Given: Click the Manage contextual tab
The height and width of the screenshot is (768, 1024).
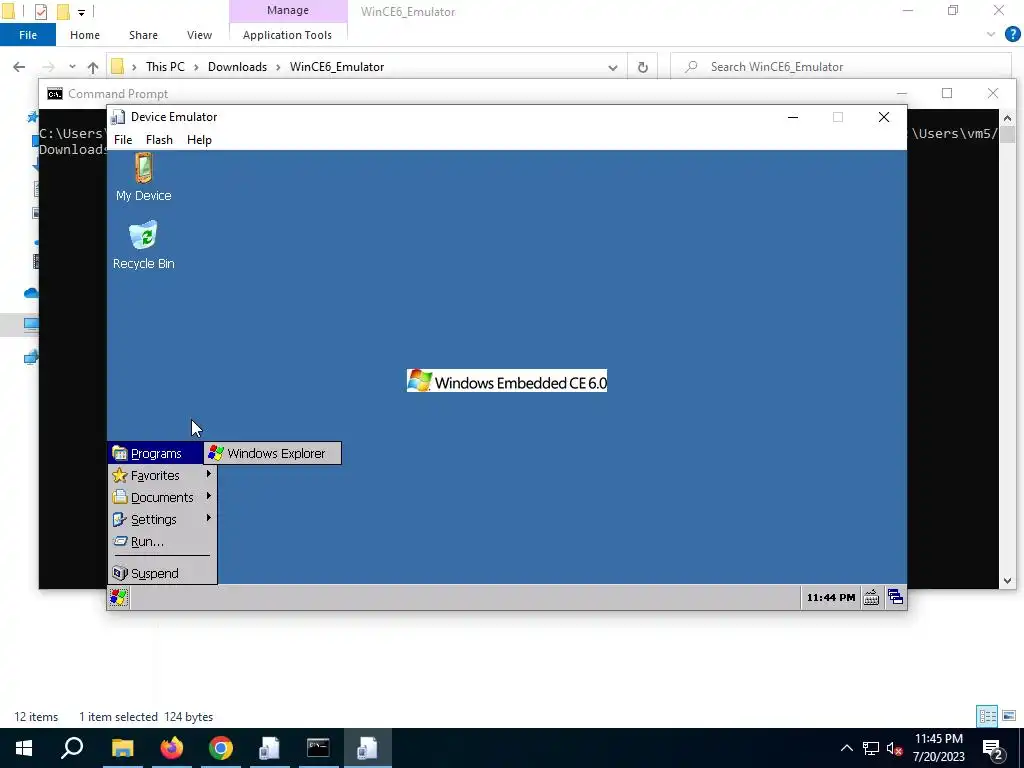Looking at the screenshot, I should [x=288, y=10].
